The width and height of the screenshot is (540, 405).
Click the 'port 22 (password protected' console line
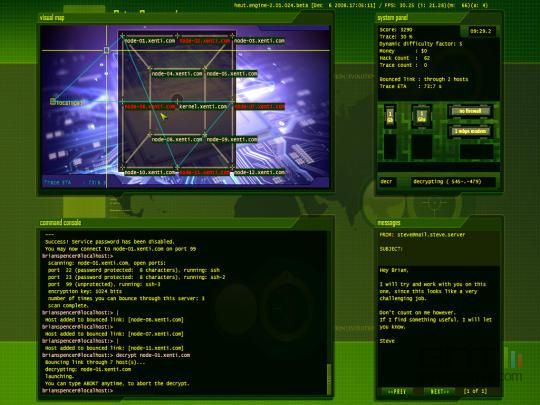134,270
